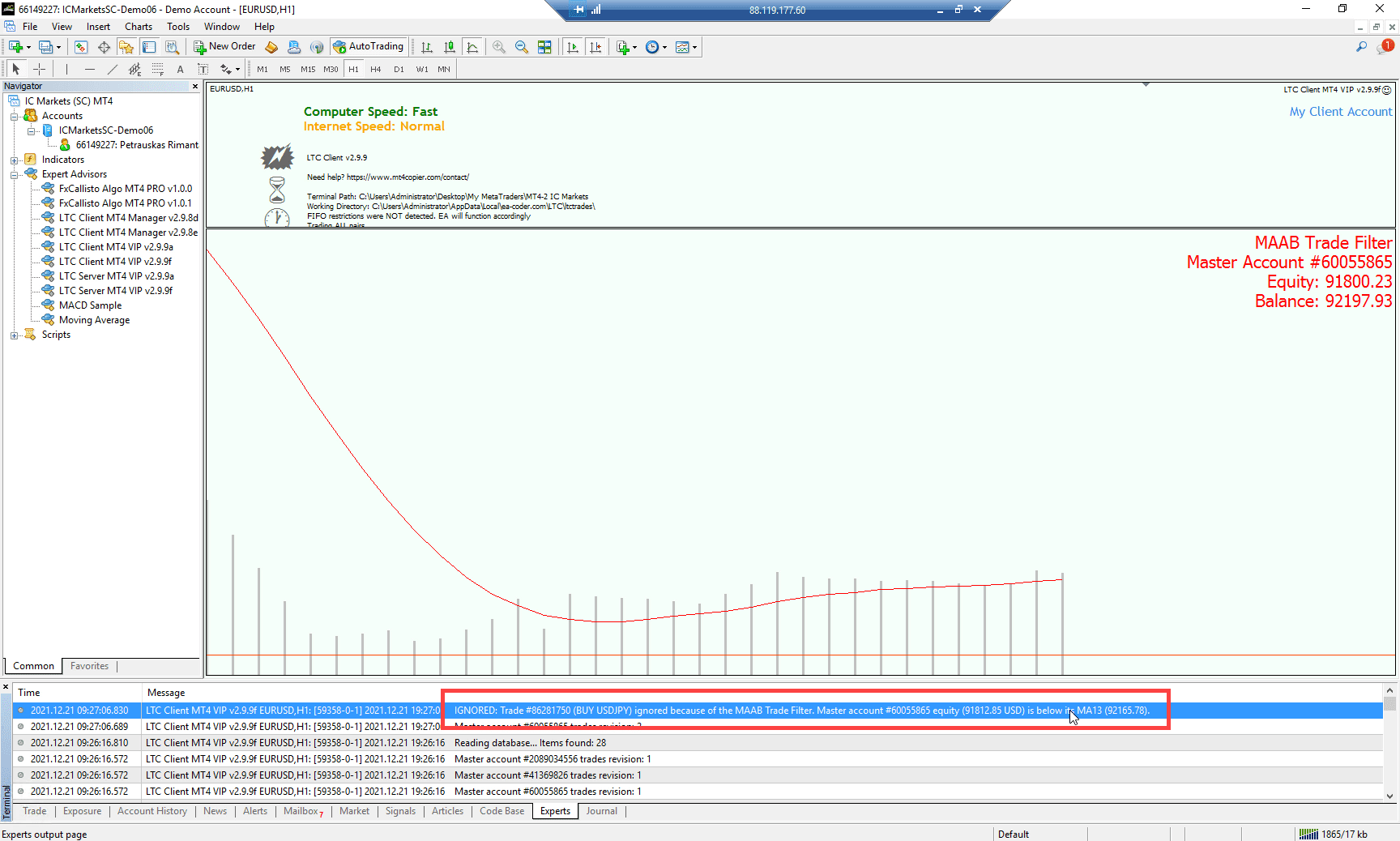The height and width of the screenshot is (841, 1400).
Task: Open the Profiles toolbar icon
Action: (x=45, y=47)
